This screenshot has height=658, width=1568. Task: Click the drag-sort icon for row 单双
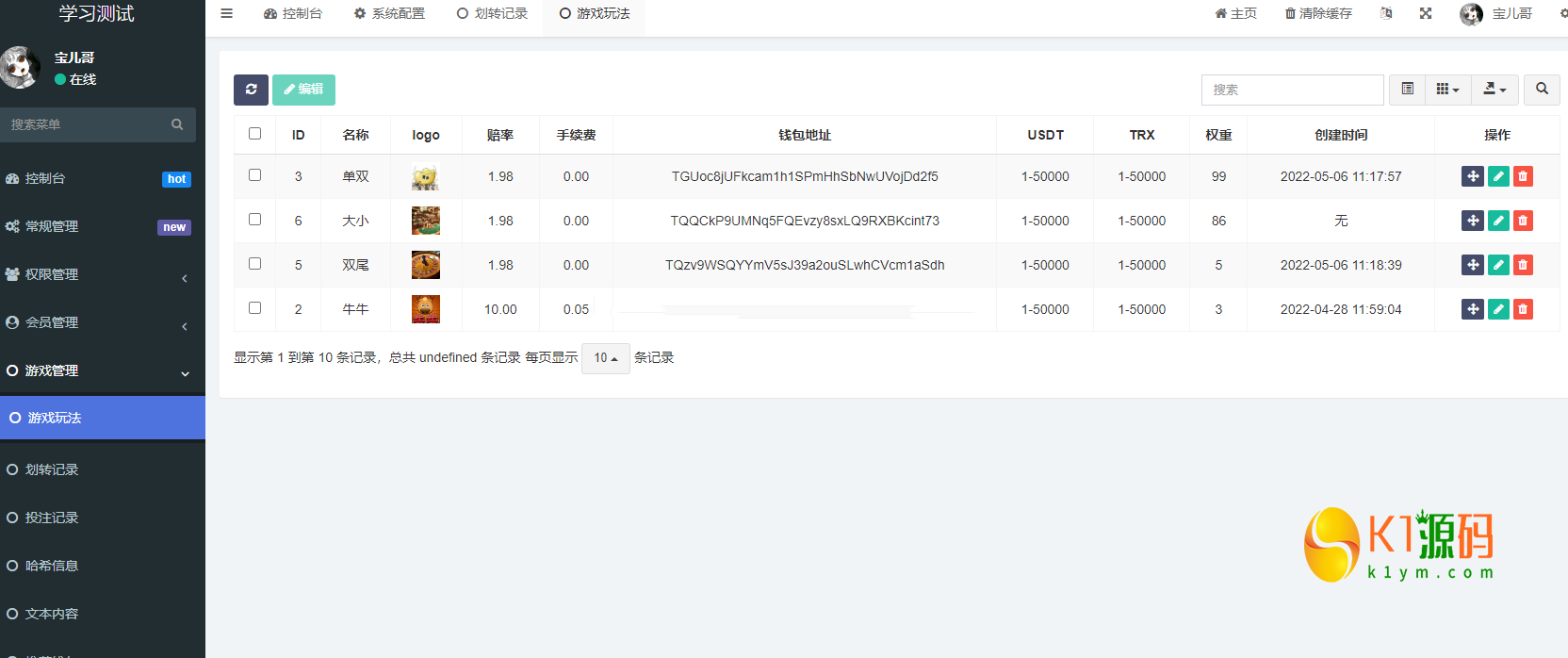click(1473, 176)
